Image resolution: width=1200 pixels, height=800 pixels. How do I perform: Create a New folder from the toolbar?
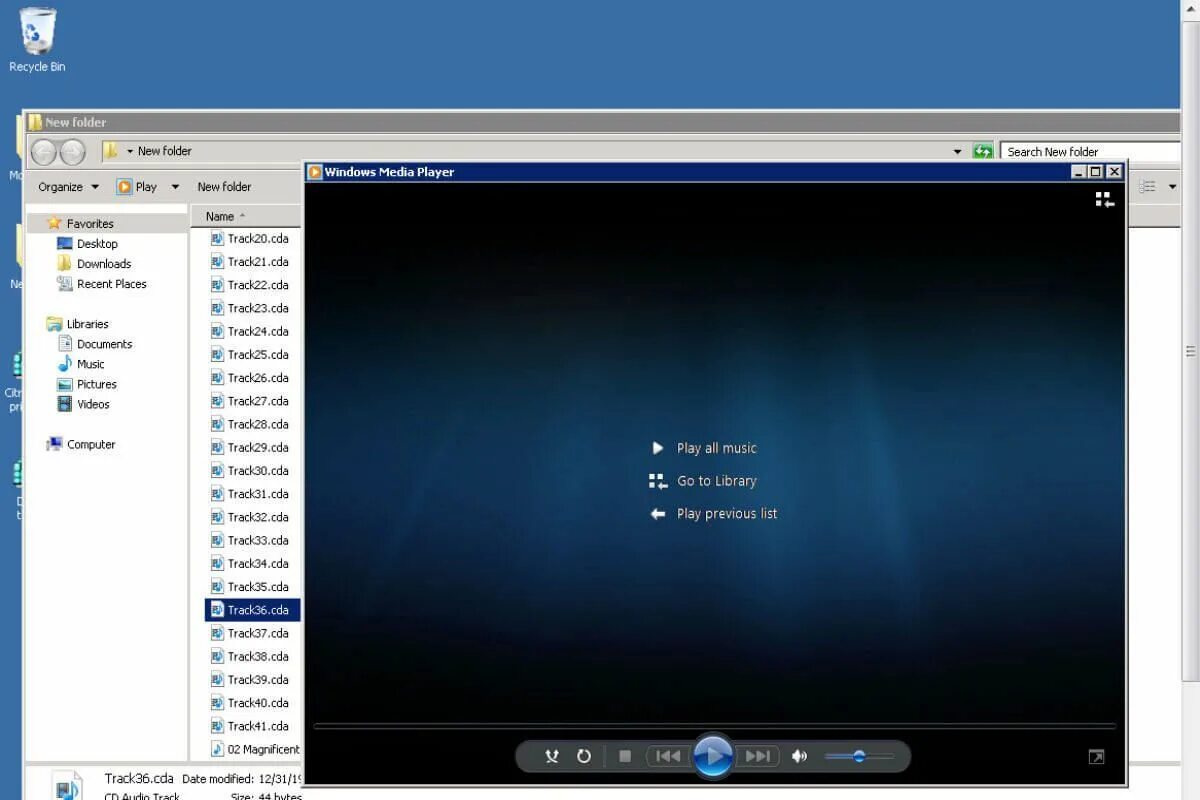[224, 187]
